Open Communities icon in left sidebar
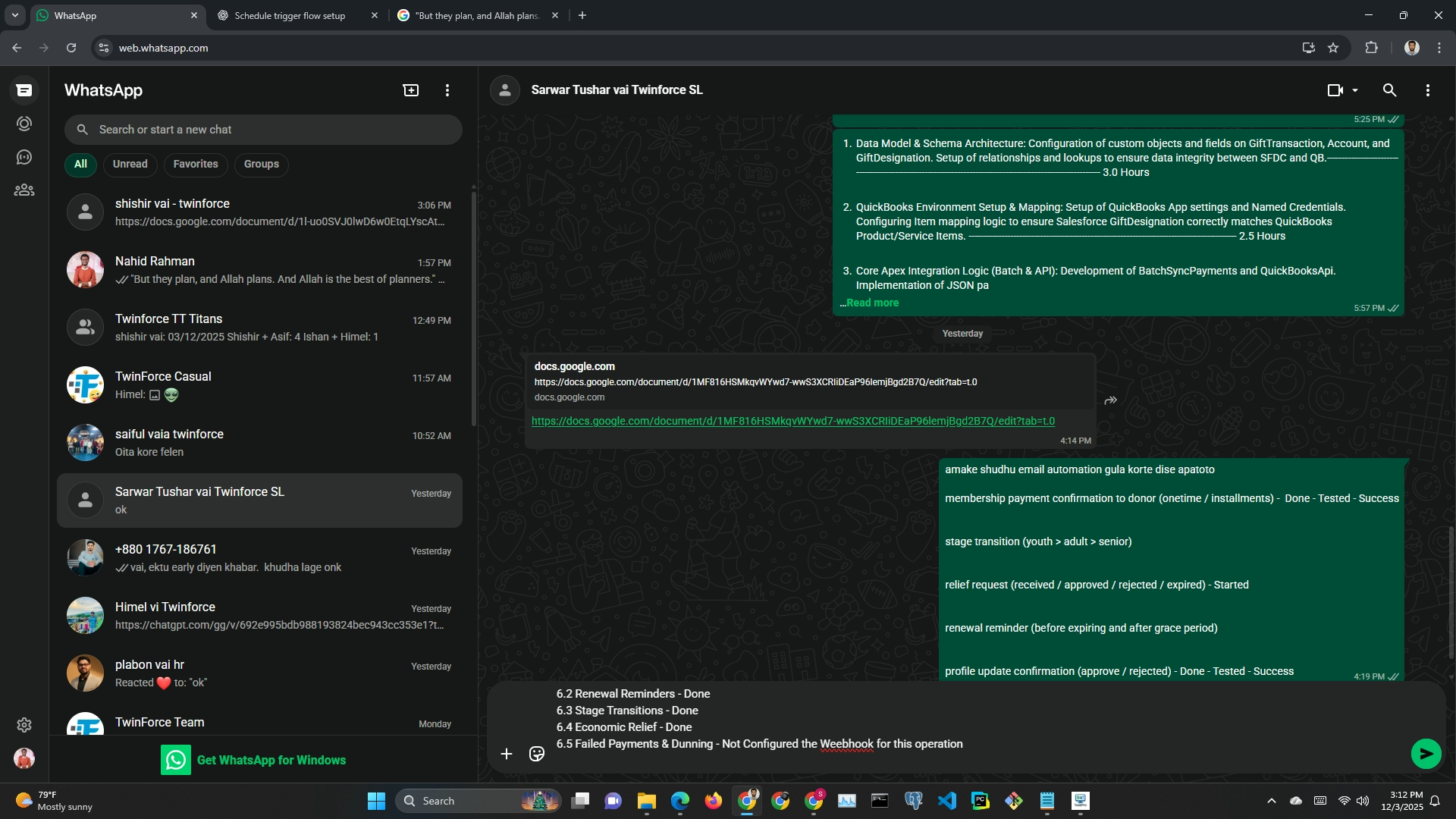Viewport: 1456px width, 819px height. point(24,190)
